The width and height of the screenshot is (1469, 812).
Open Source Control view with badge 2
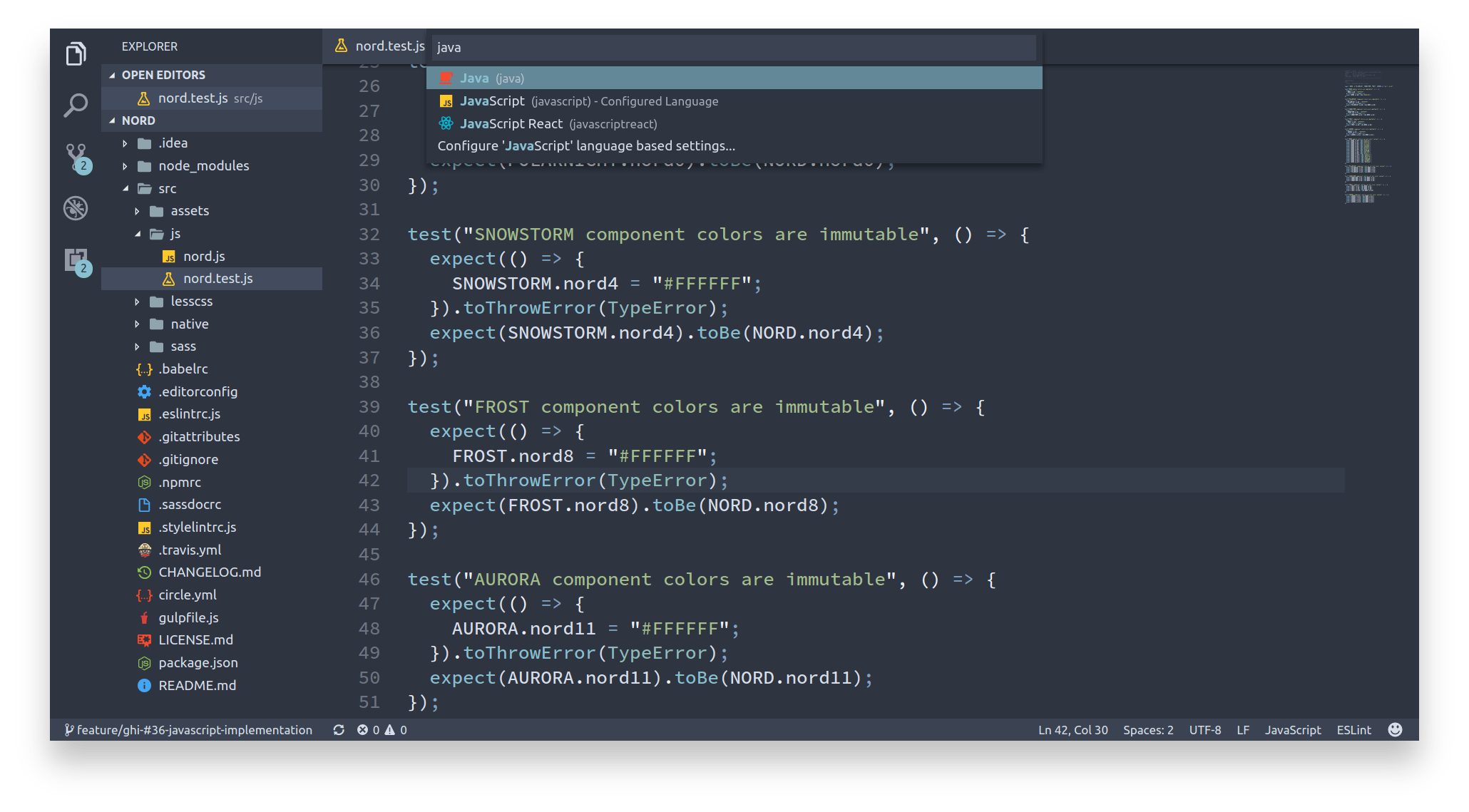click(x=77, y=158)
